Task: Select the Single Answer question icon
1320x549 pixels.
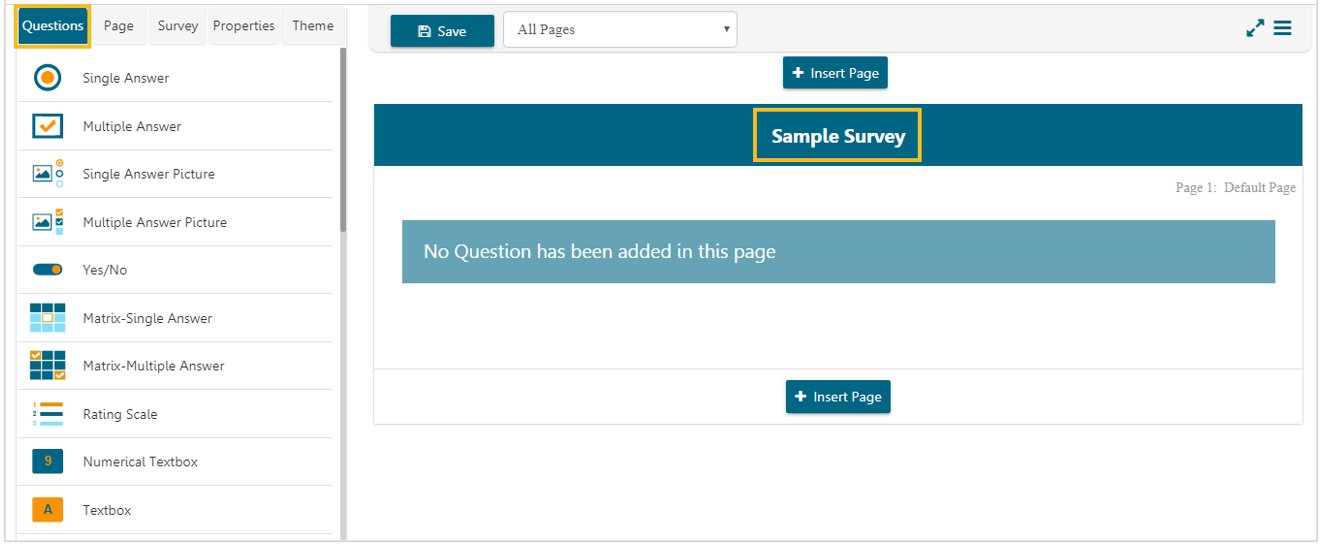Action: coord(47,78)
